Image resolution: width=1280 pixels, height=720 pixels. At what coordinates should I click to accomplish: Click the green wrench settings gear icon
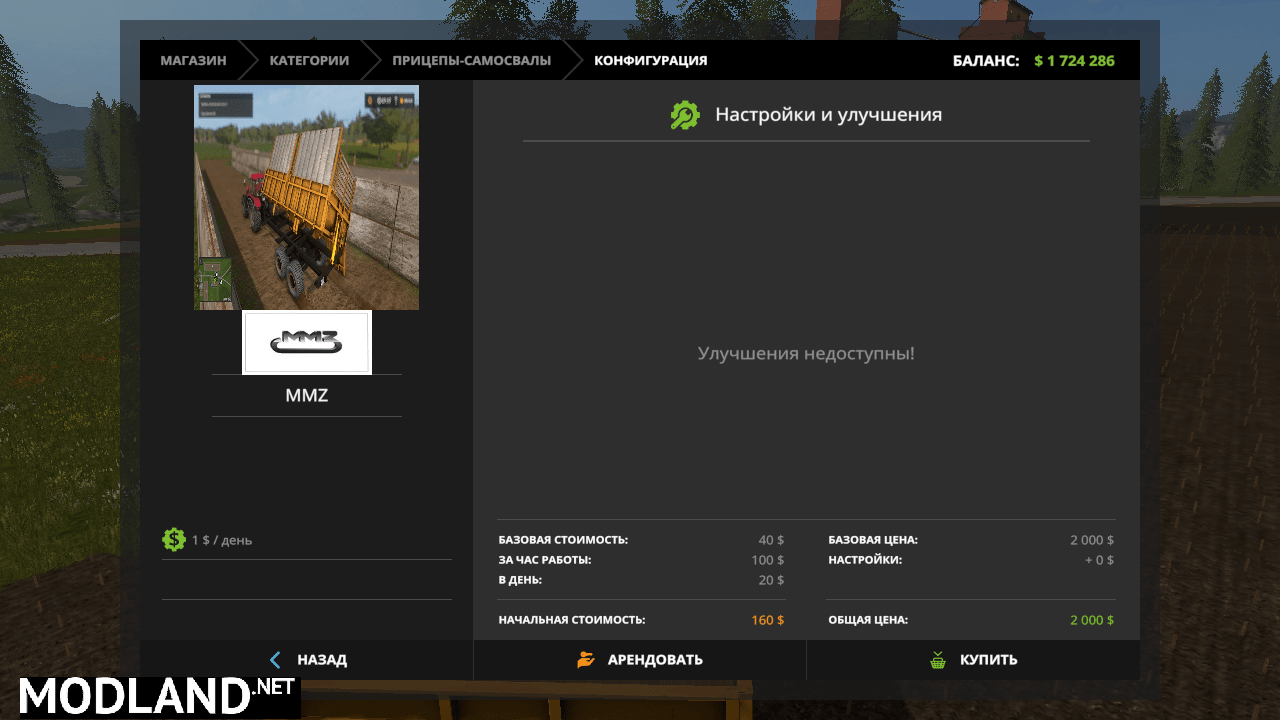[x=685, y=115]
